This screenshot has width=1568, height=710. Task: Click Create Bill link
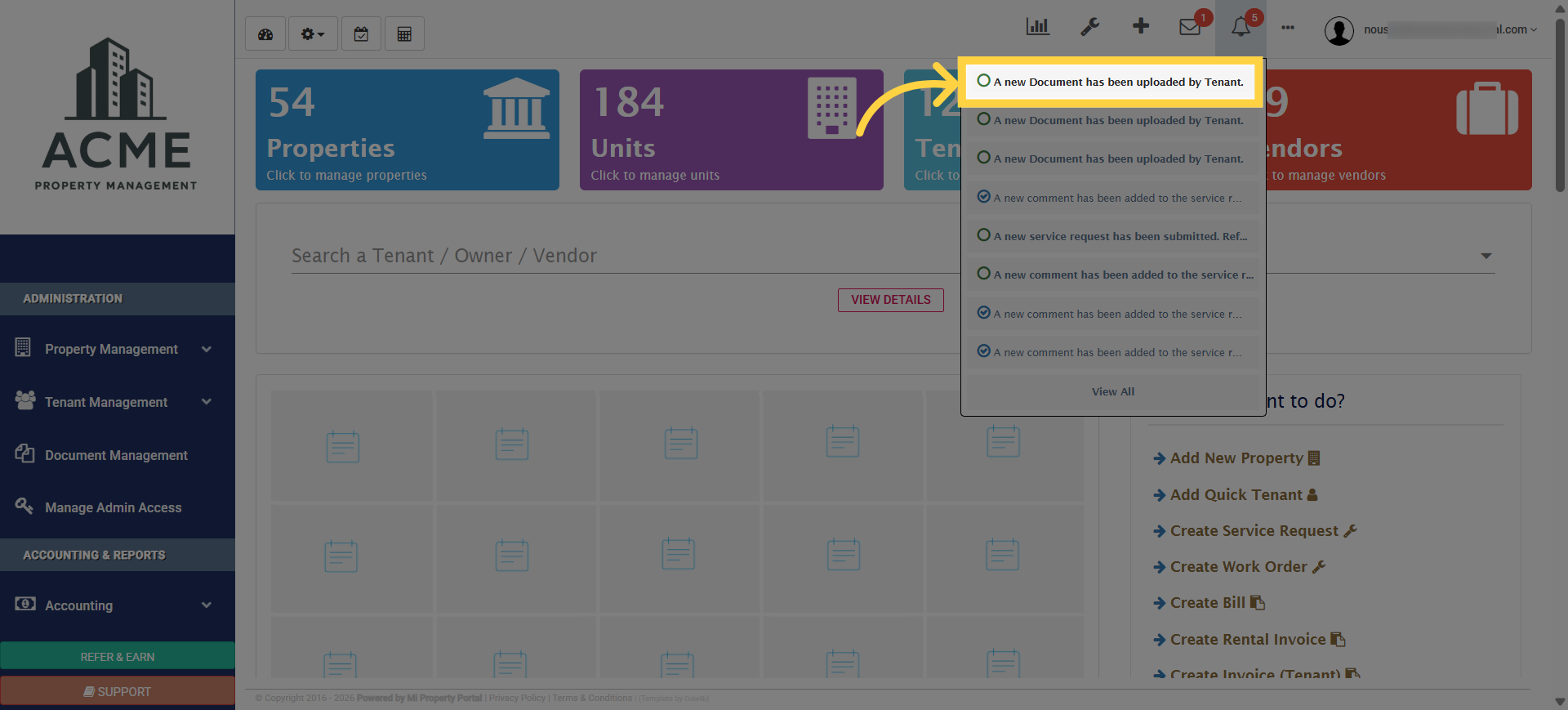1209,603
